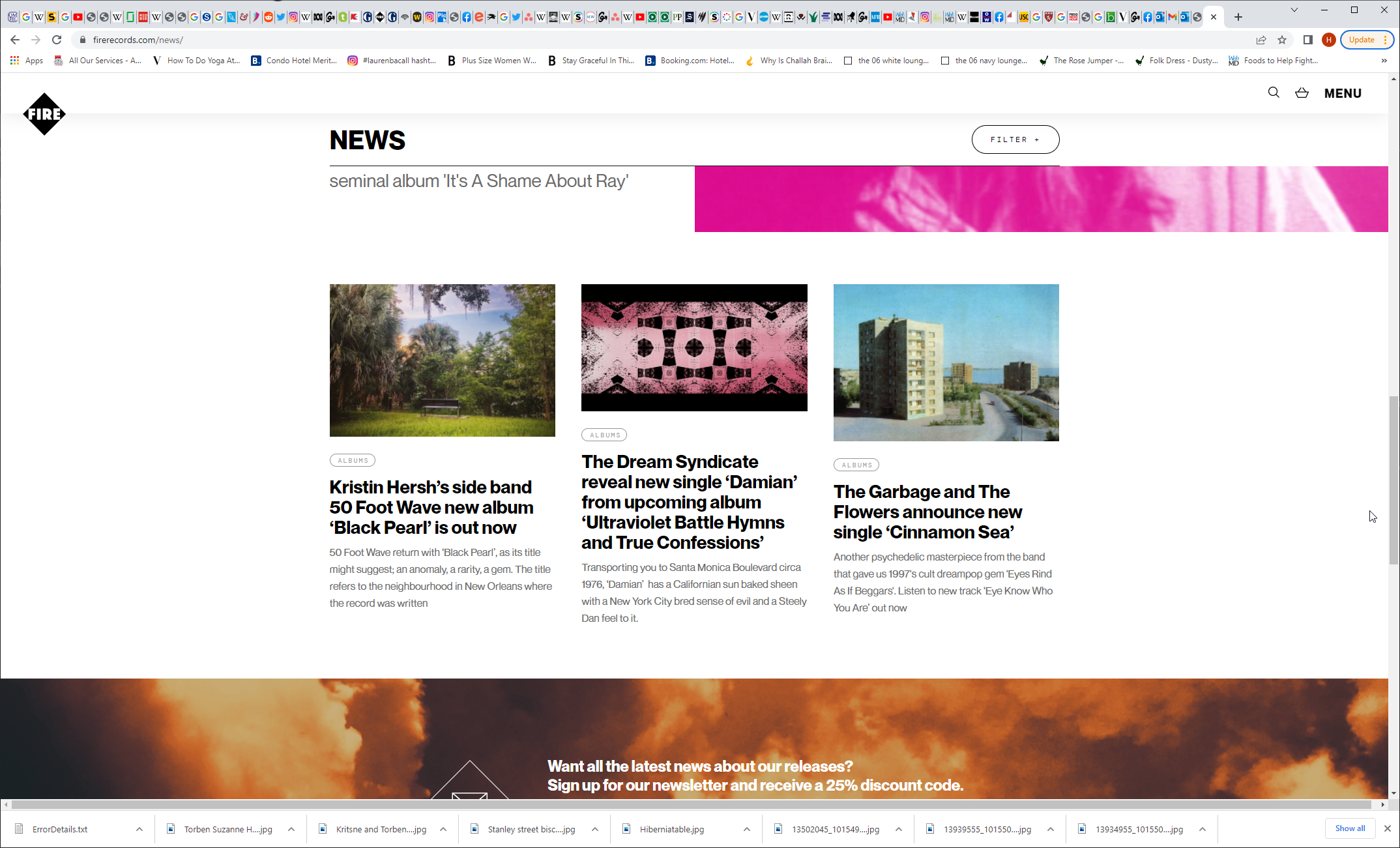Open 'Foods to Help Fight...' bookmark
The width and height of the screenshot is (1400, 848).
(x=1273, y=61)
